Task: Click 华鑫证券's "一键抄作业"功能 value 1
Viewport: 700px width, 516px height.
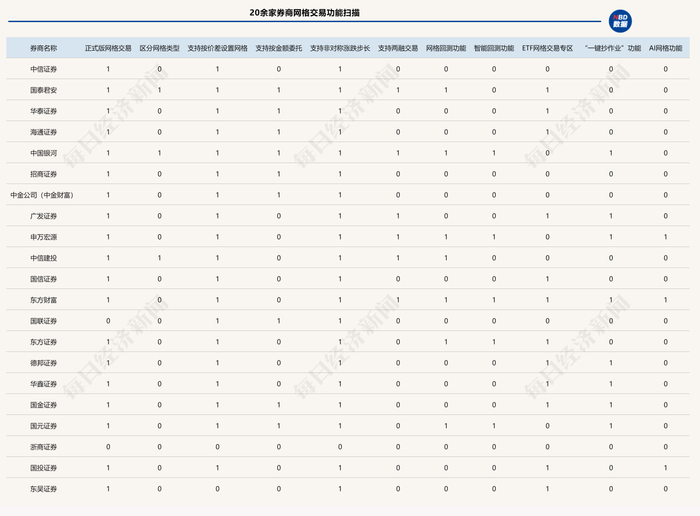Action: pyautogui.click(x=611, y=384)
